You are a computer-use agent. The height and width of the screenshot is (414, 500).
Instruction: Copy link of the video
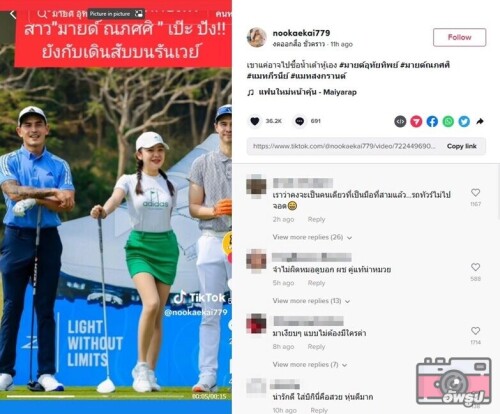point(462,146)
